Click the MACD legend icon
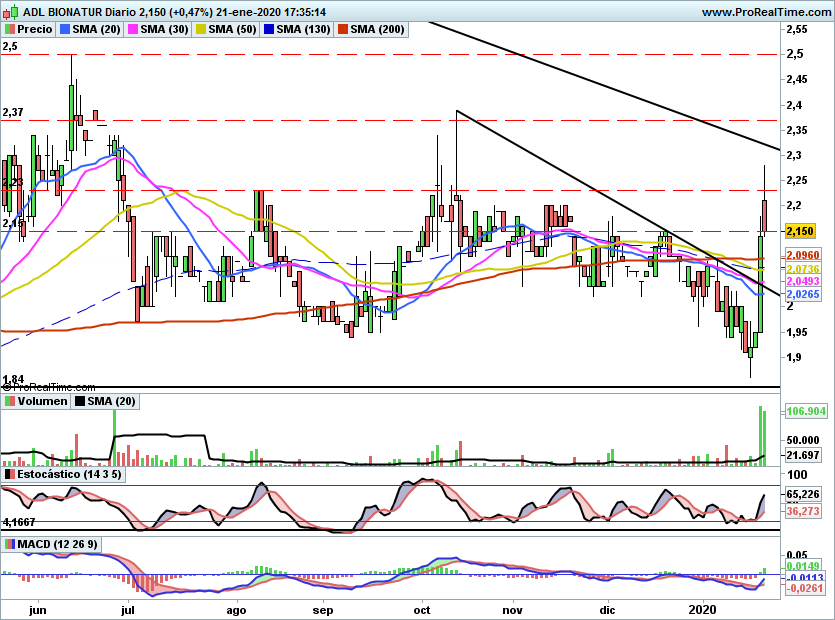This screenshot has width=835, height=620. pos(9,544)
